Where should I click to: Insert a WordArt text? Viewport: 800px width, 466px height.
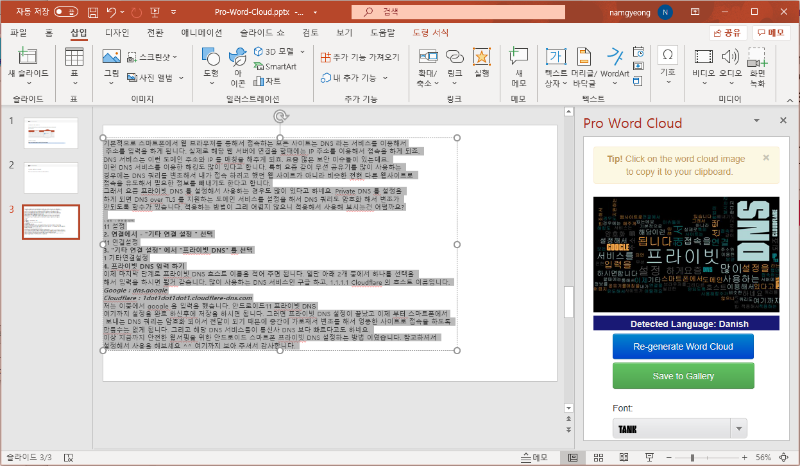(x=615, y=60)
